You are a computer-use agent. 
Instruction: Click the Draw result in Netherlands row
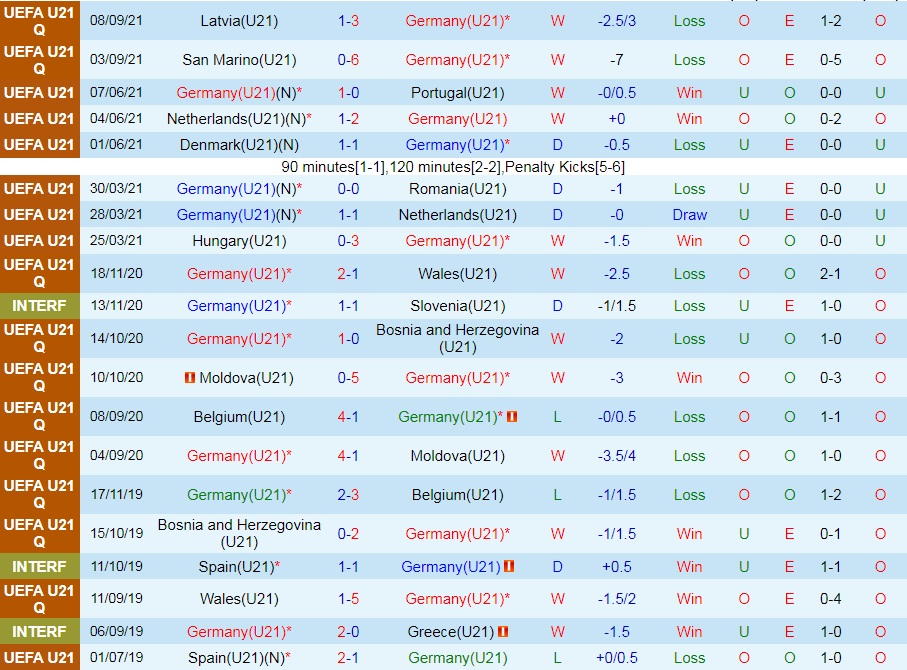click(689, 215)
